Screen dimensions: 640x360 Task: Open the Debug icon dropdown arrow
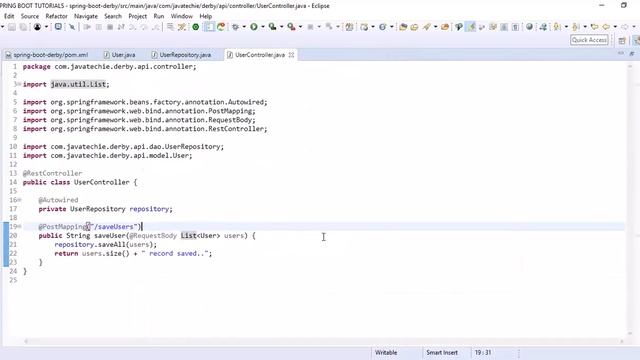click(x=244, y=27)
